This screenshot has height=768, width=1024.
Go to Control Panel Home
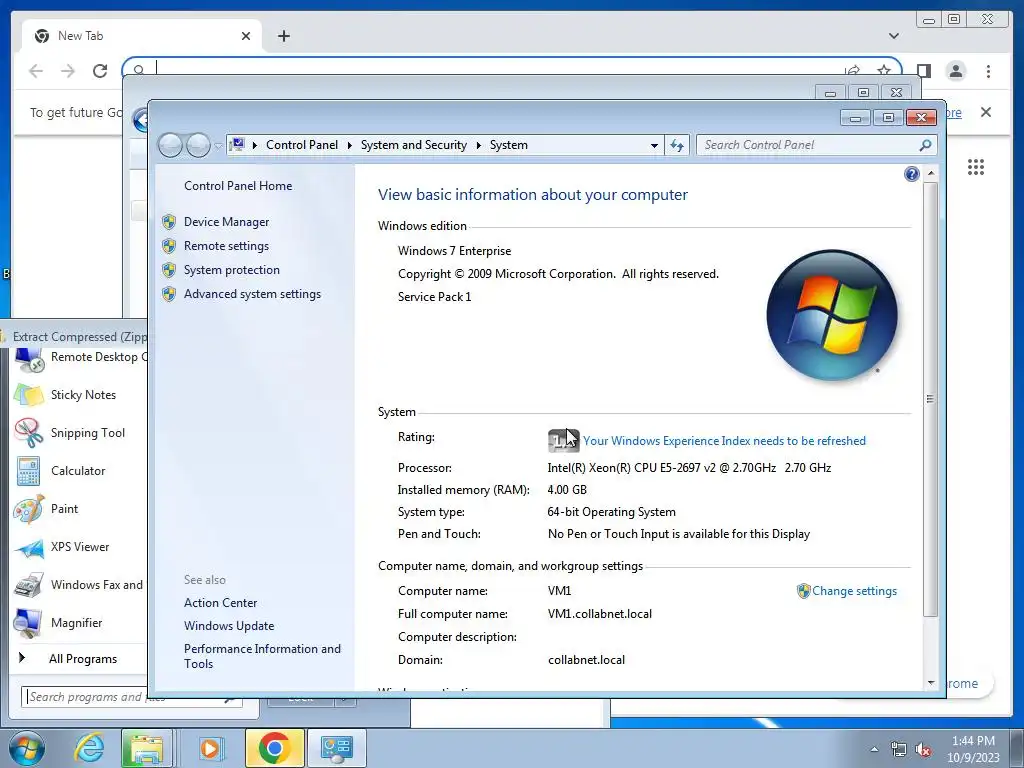[x=238, y=186]
